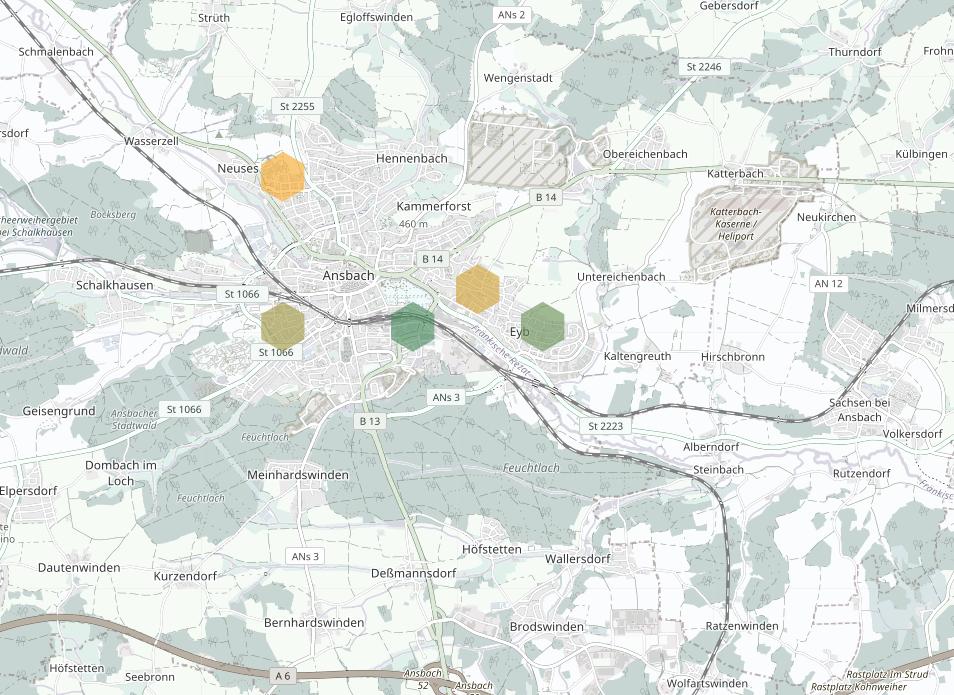Click the Brodswinden place label

tap(546, 626)
